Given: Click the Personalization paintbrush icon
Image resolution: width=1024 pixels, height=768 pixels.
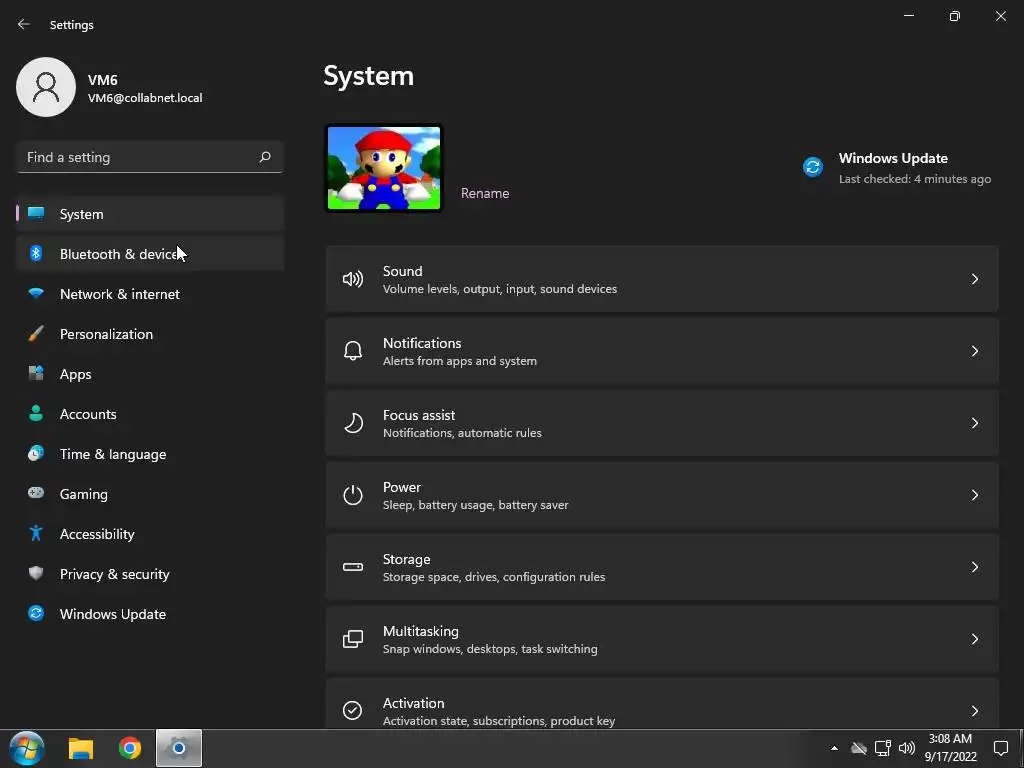Looking at the screenshot, I should [x=36, y=334].
